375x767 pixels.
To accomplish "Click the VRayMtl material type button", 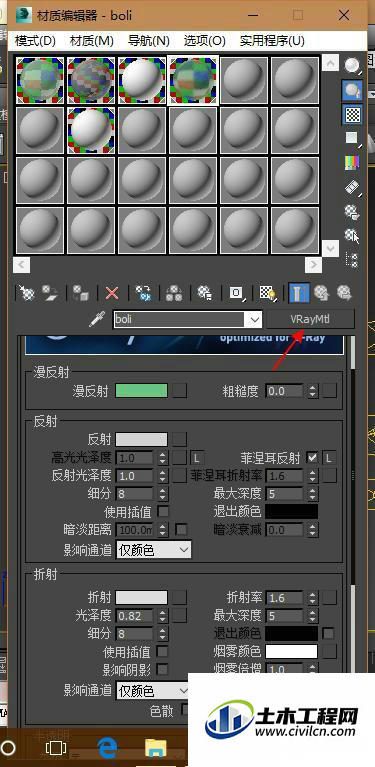I will (310, 319).
